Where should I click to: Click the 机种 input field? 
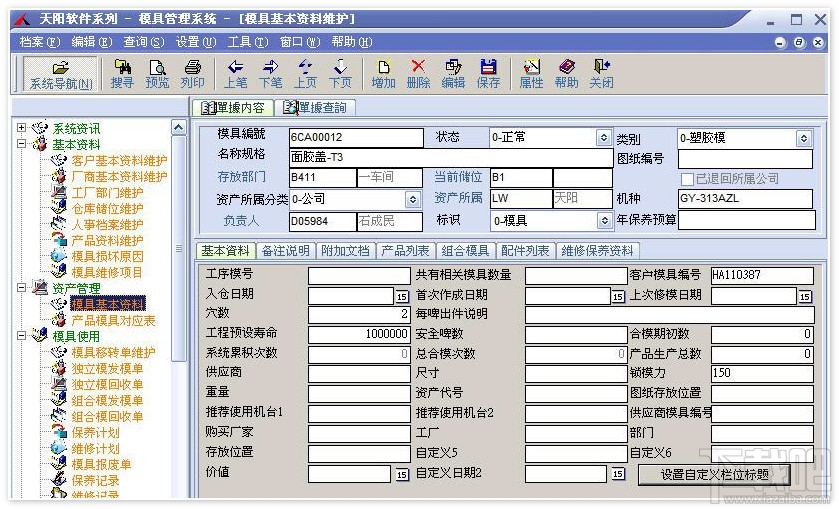click(745, 199)
